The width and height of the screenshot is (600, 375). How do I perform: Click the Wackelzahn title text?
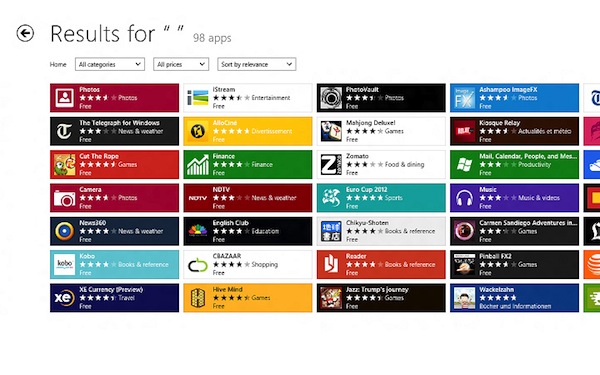tap(496, 289)
